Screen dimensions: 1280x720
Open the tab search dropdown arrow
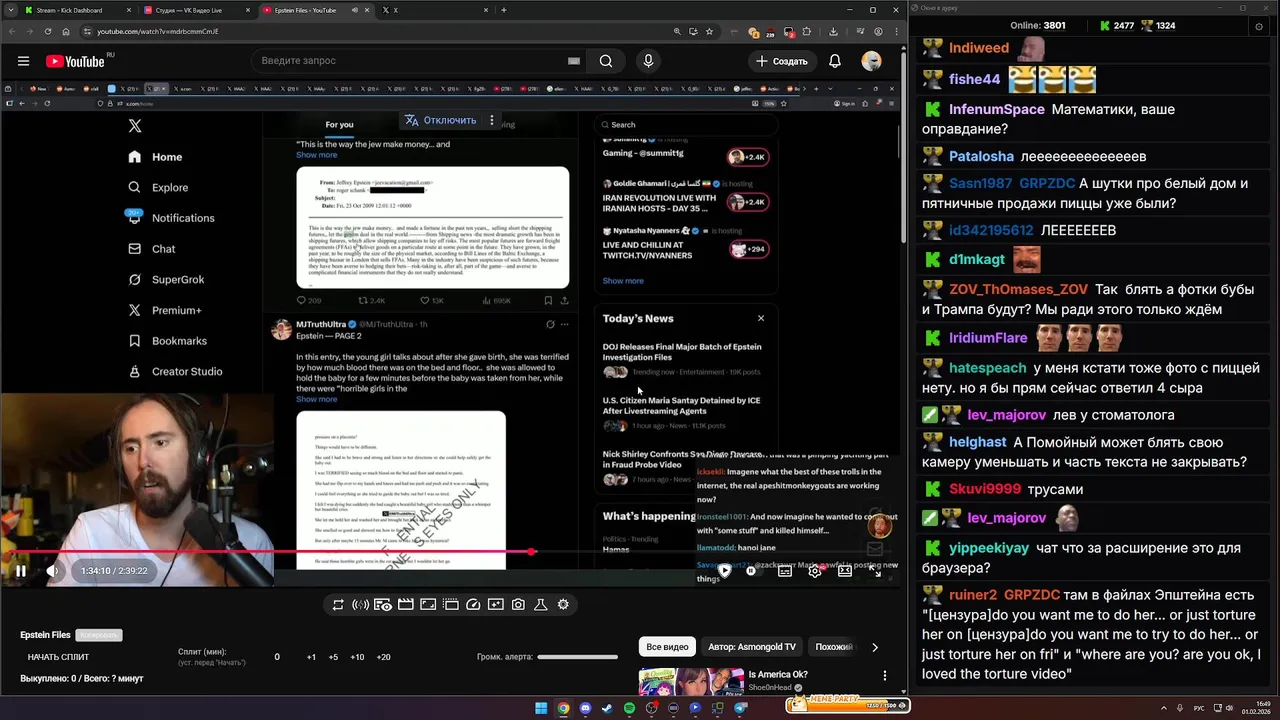[x=9, y=10]
